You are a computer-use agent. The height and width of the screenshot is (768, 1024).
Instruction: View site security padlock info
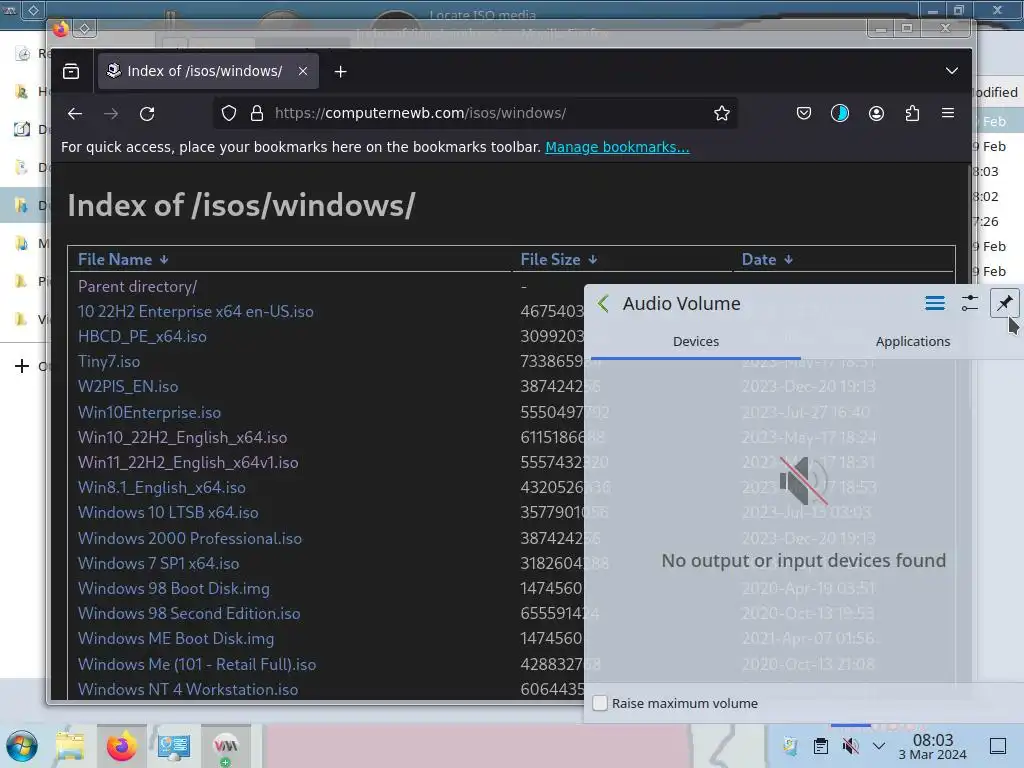[x=257, y=114]
